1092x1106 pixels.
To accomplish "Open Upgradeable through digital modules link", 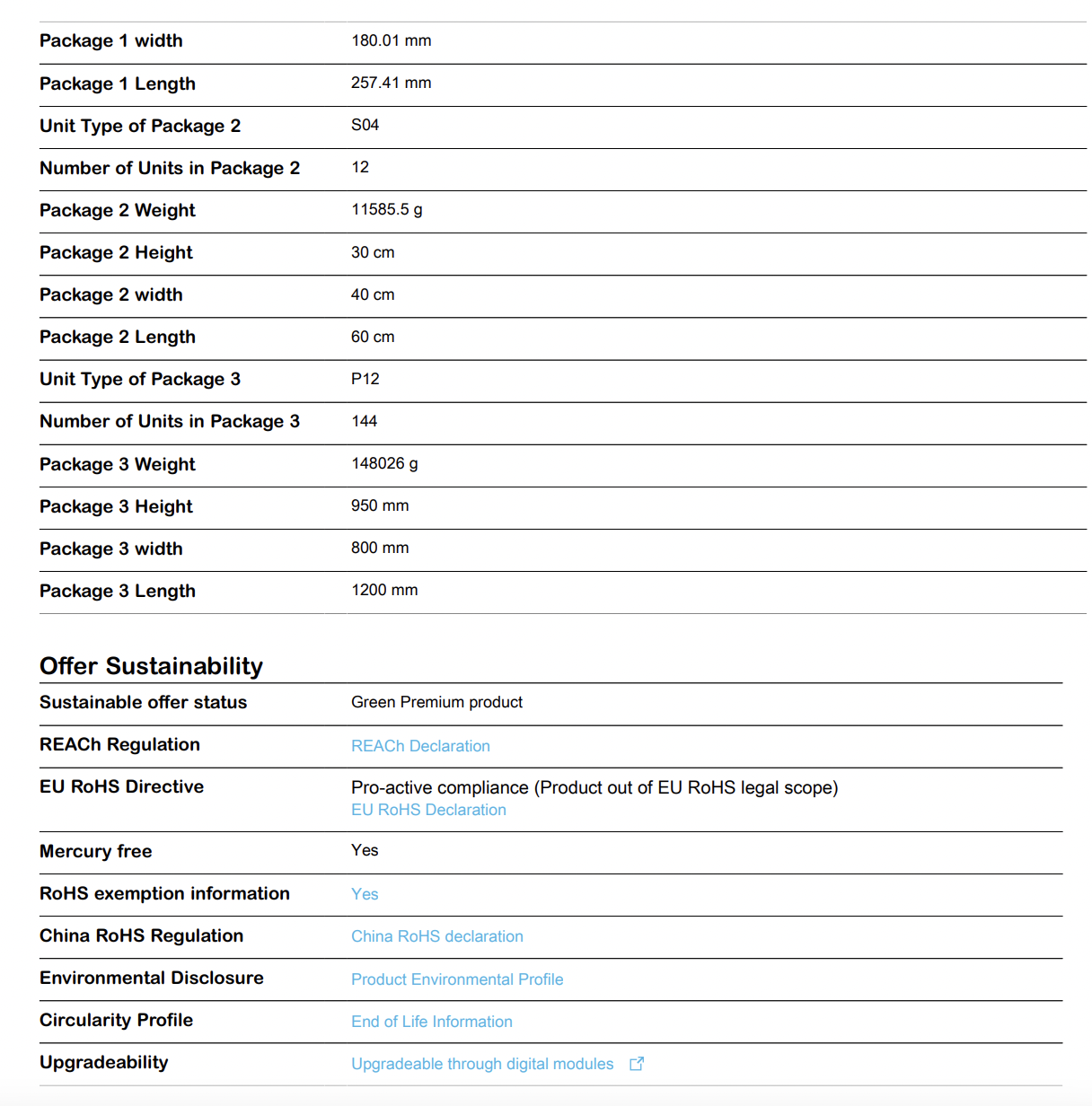I will pos(482,1064).
